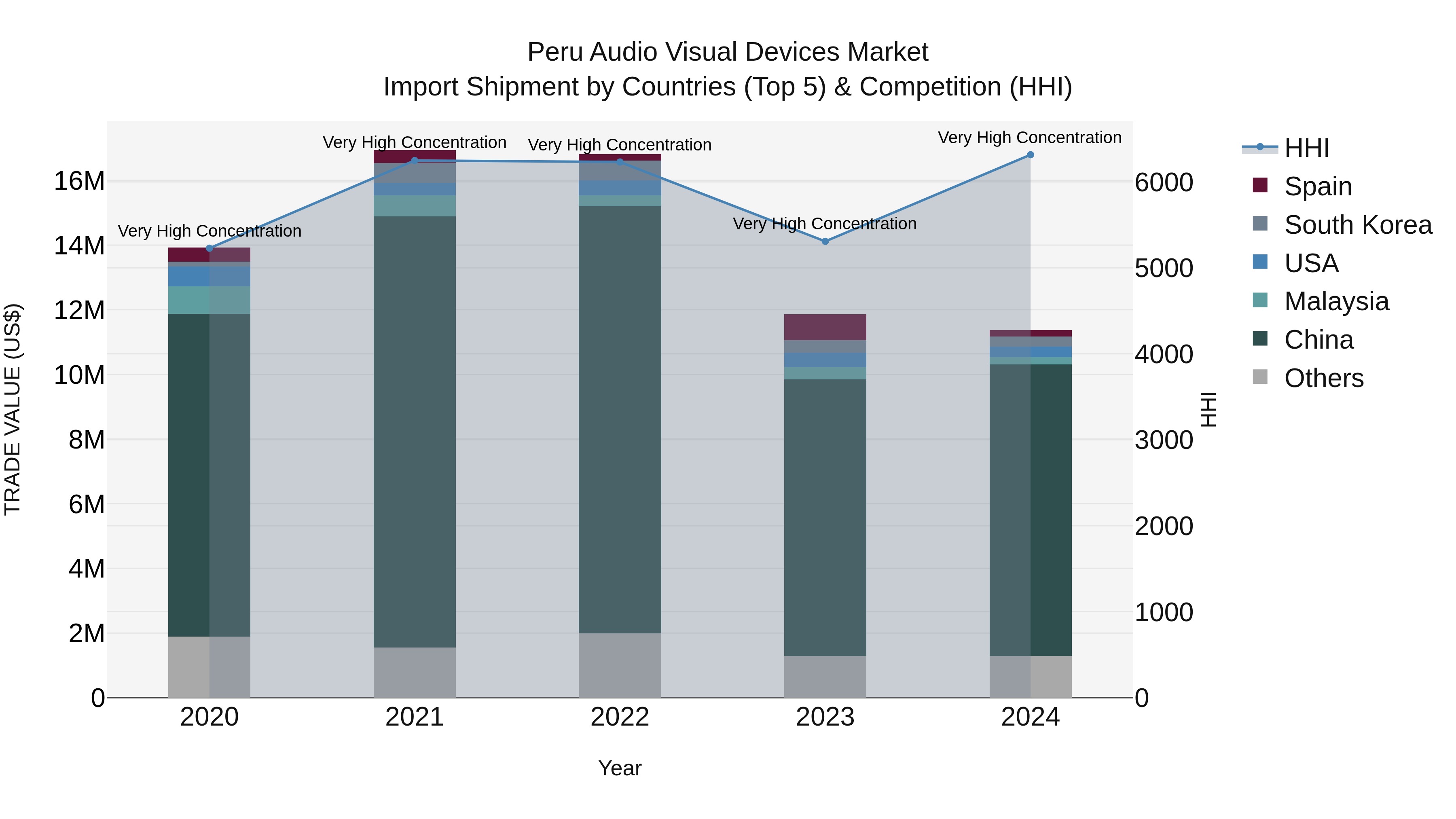Click the x-axis label 2024

coord(1031,717)
